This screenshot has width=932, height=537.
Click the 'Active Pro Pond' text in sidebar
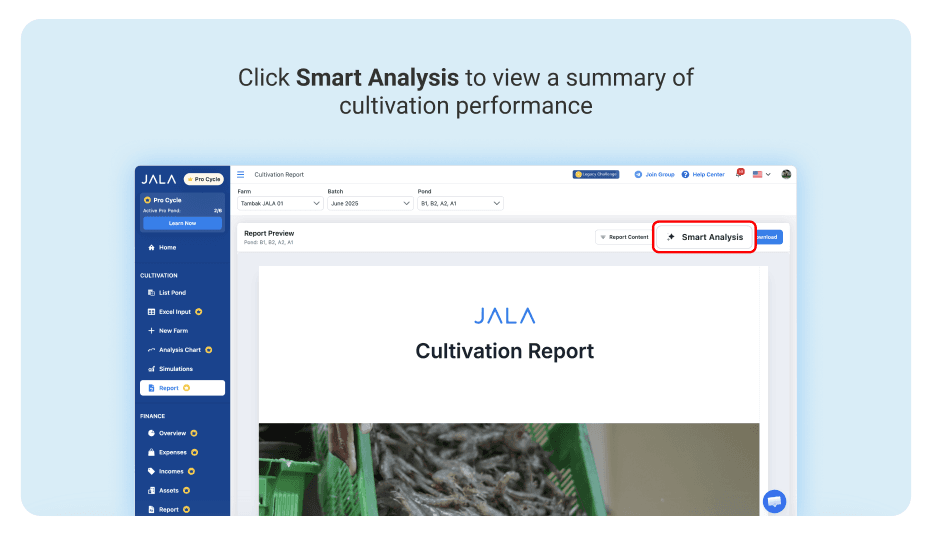(161, 211)
